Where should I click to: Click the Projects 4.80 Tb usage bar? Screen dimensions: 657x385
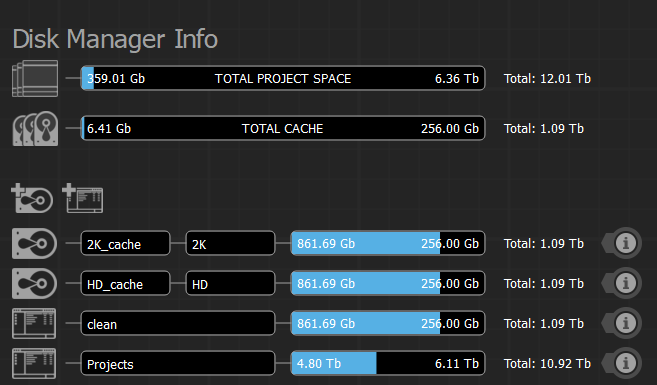388,364
